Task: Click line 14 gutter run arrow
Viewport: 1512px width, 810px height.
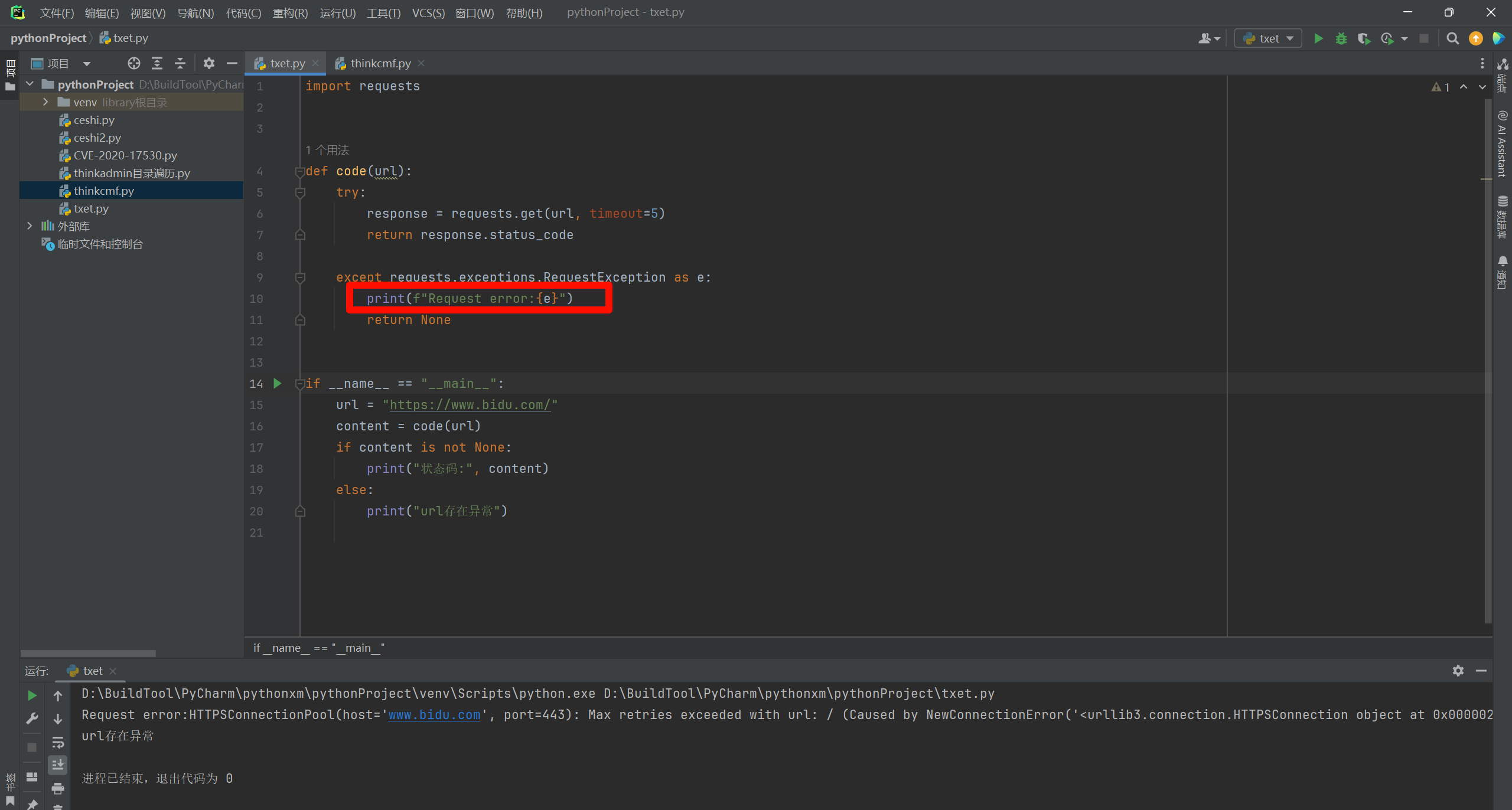Action: click(278, 384)
